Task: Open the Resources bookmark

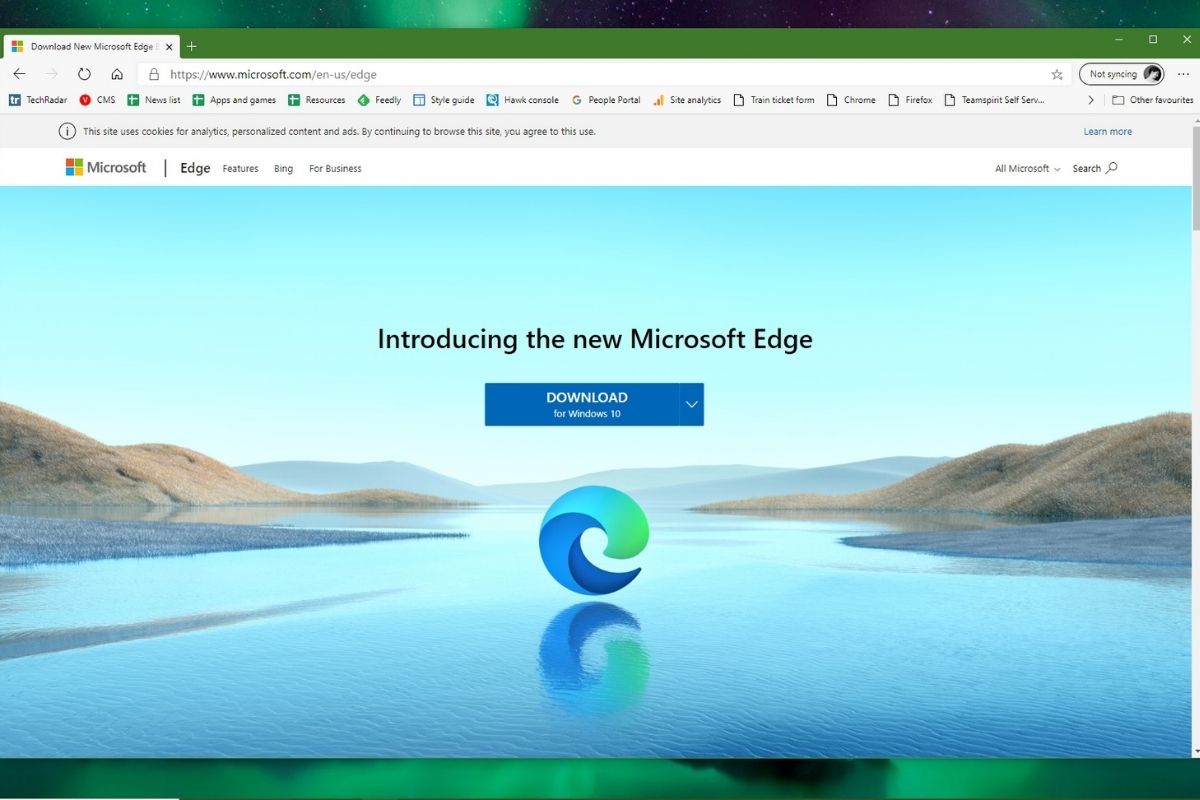Action: point(316,100)
